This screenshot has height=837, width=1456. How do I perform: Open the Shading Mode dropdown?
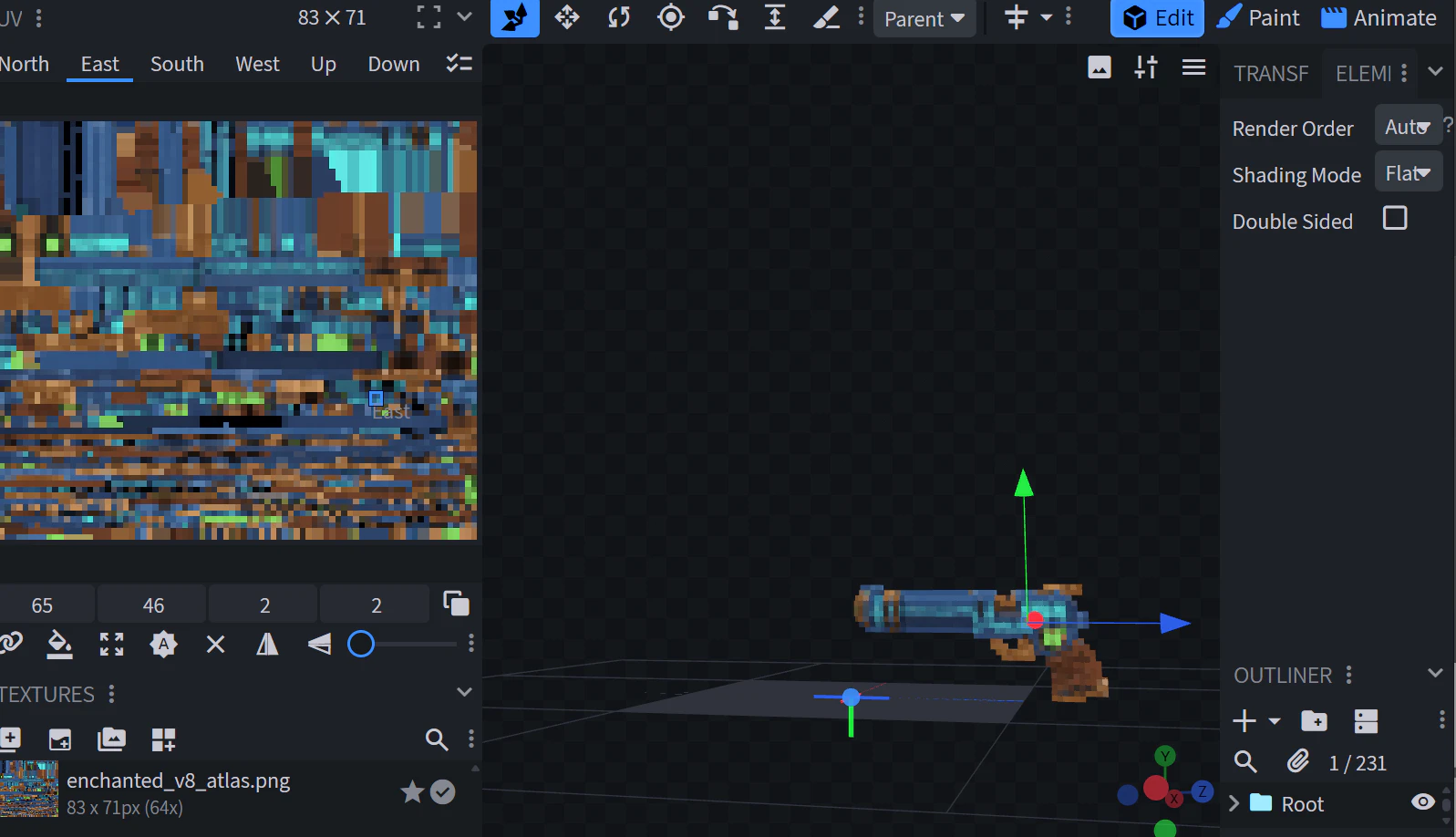[1408, 173]
